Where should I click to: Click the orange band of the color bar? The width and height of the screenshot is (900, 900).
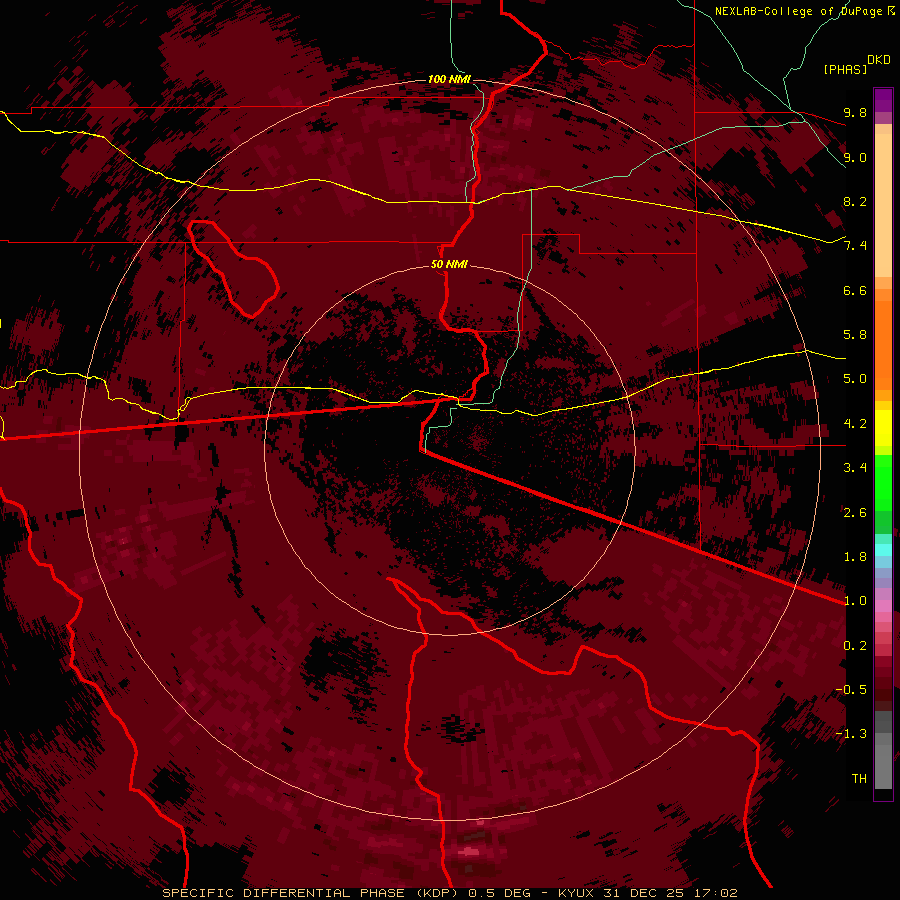pyautogui.click(x=883, y=344)
